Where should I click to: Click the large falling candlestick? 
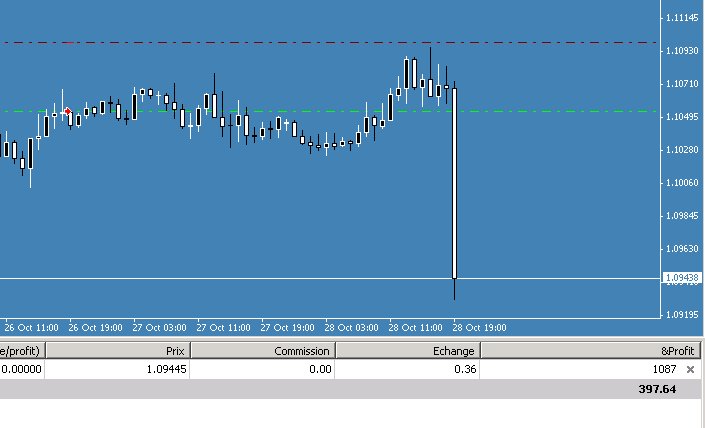point(455,183)
